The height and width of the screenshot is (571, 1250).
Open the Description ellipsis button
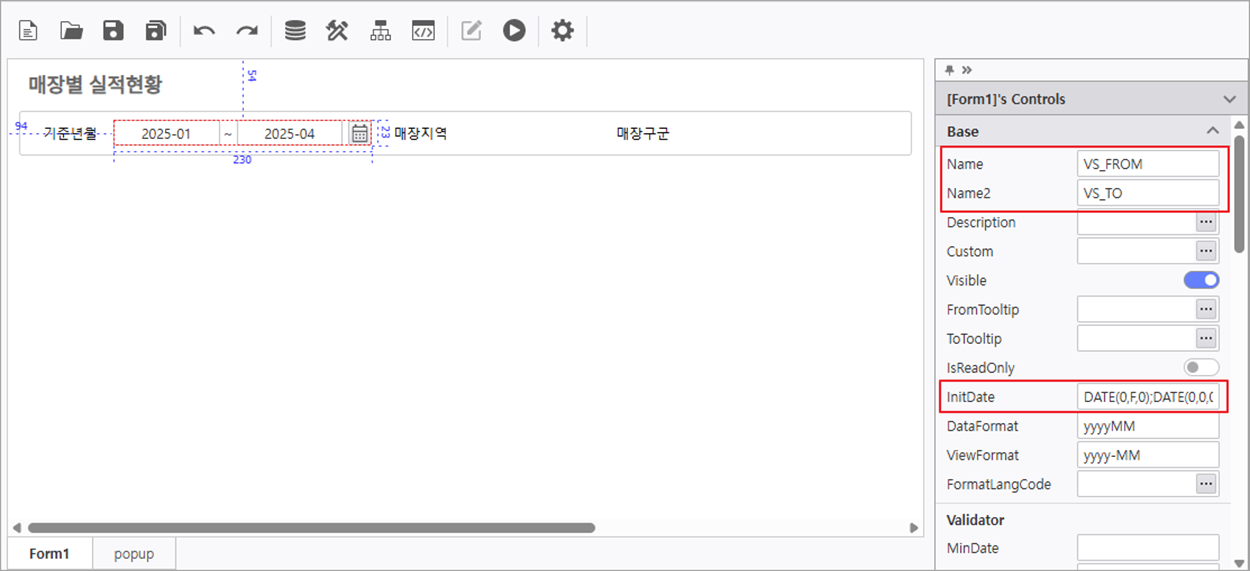coord(1207,222)
